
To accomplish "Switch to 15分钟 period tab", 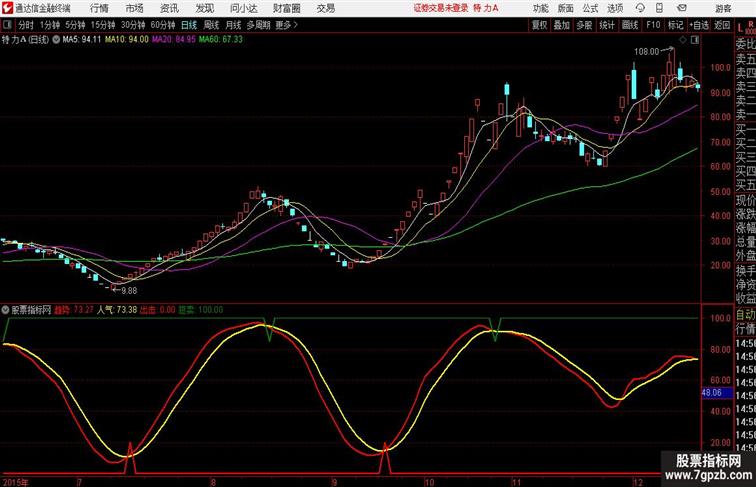I will click(x=103, y=25).
